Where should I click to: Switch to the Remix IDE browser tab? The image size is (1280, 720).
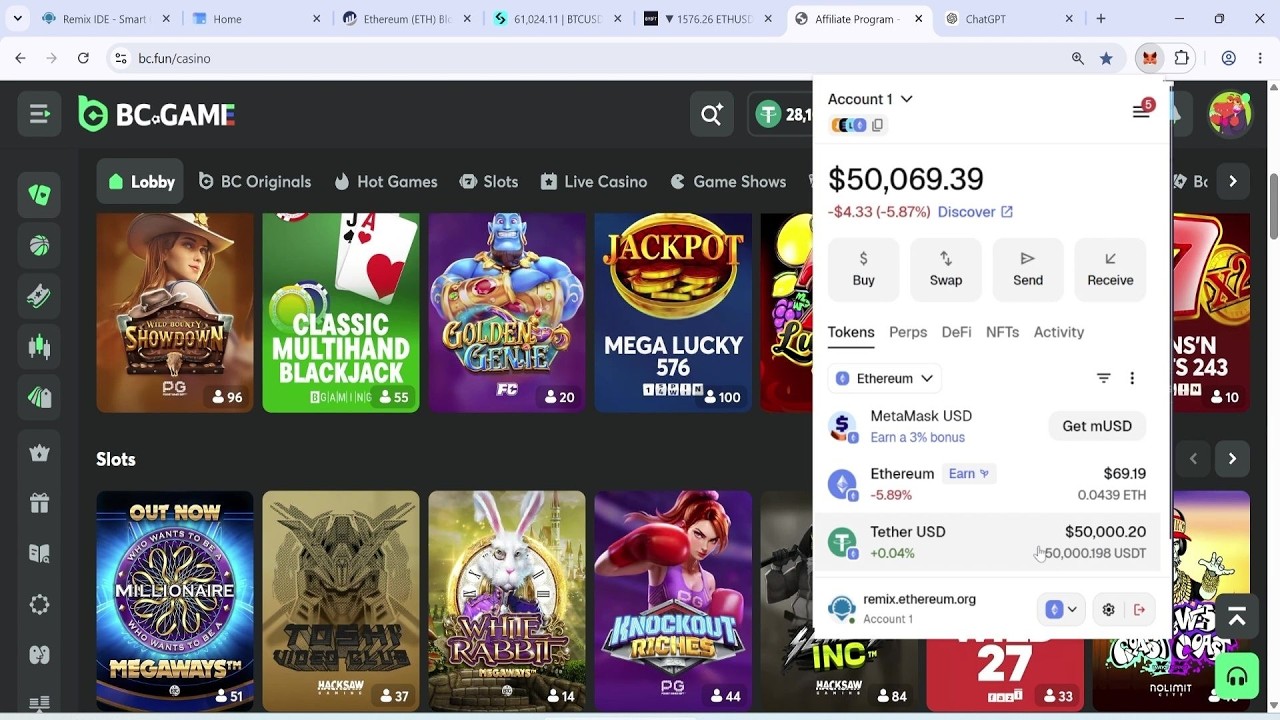pyautogui.click(x=105, y=19)
